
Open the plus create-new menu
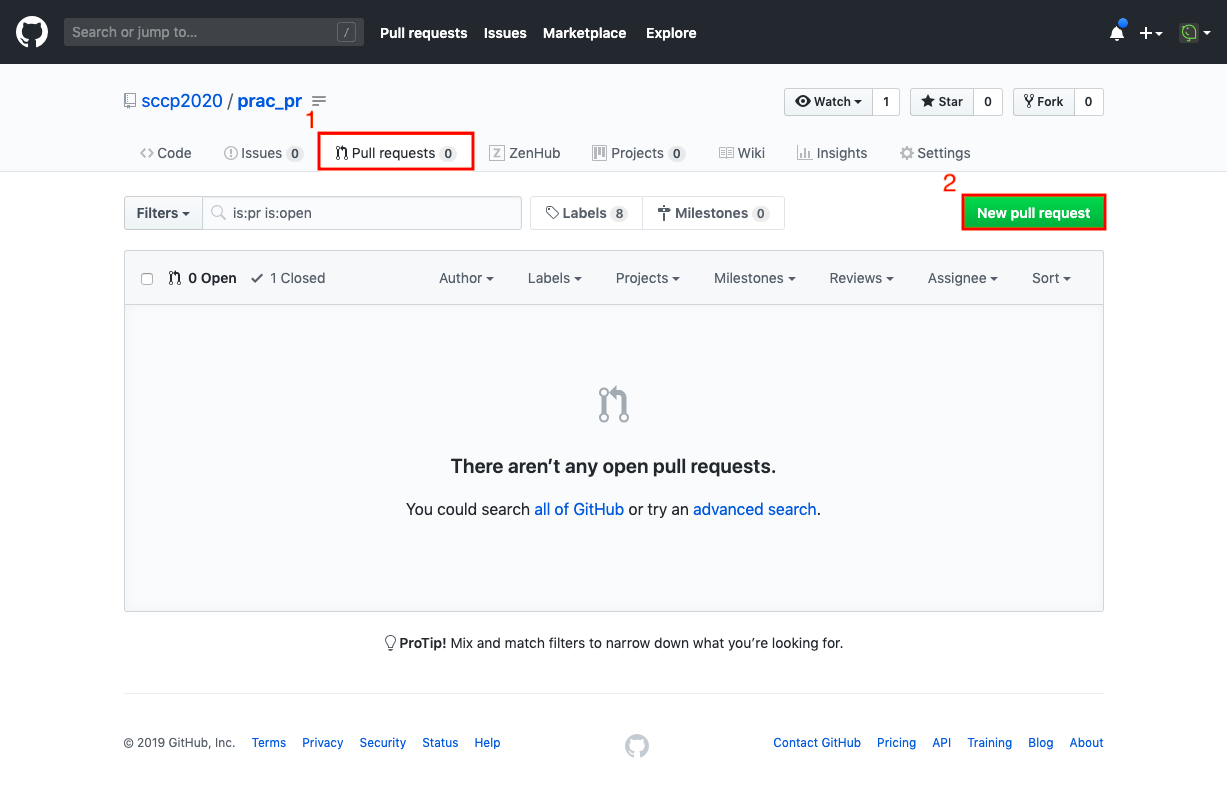point(1150,33)
